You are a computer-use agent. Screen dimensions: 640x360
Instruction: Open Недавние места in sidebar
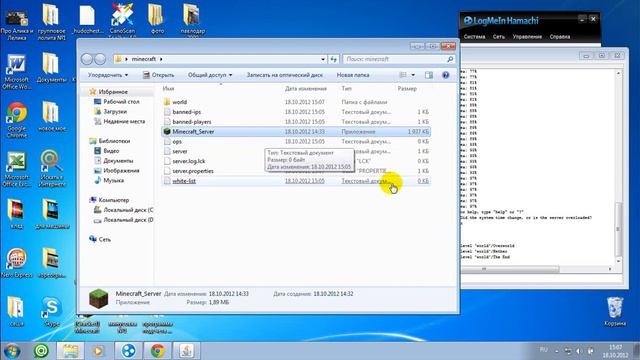pos(124,121)
